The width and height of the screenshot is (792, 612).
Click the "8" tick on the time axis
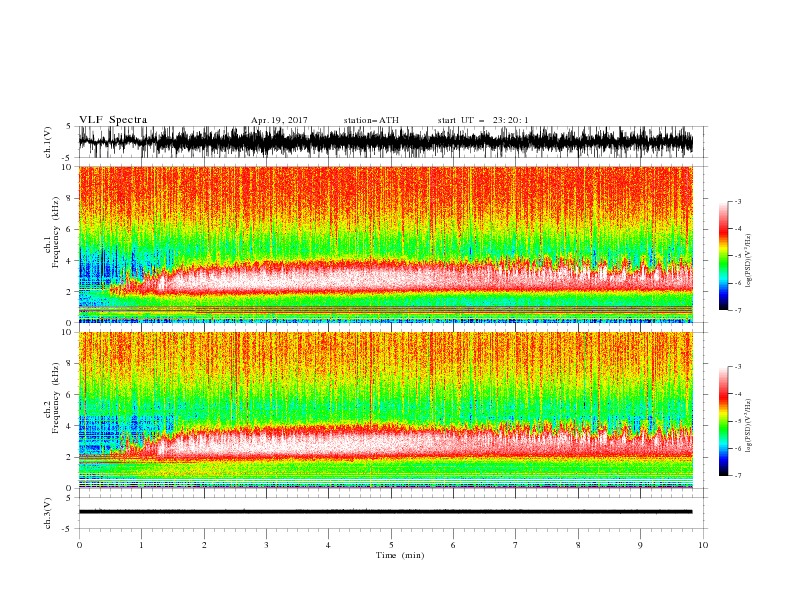pyautogui.click(x=578, y=545)
